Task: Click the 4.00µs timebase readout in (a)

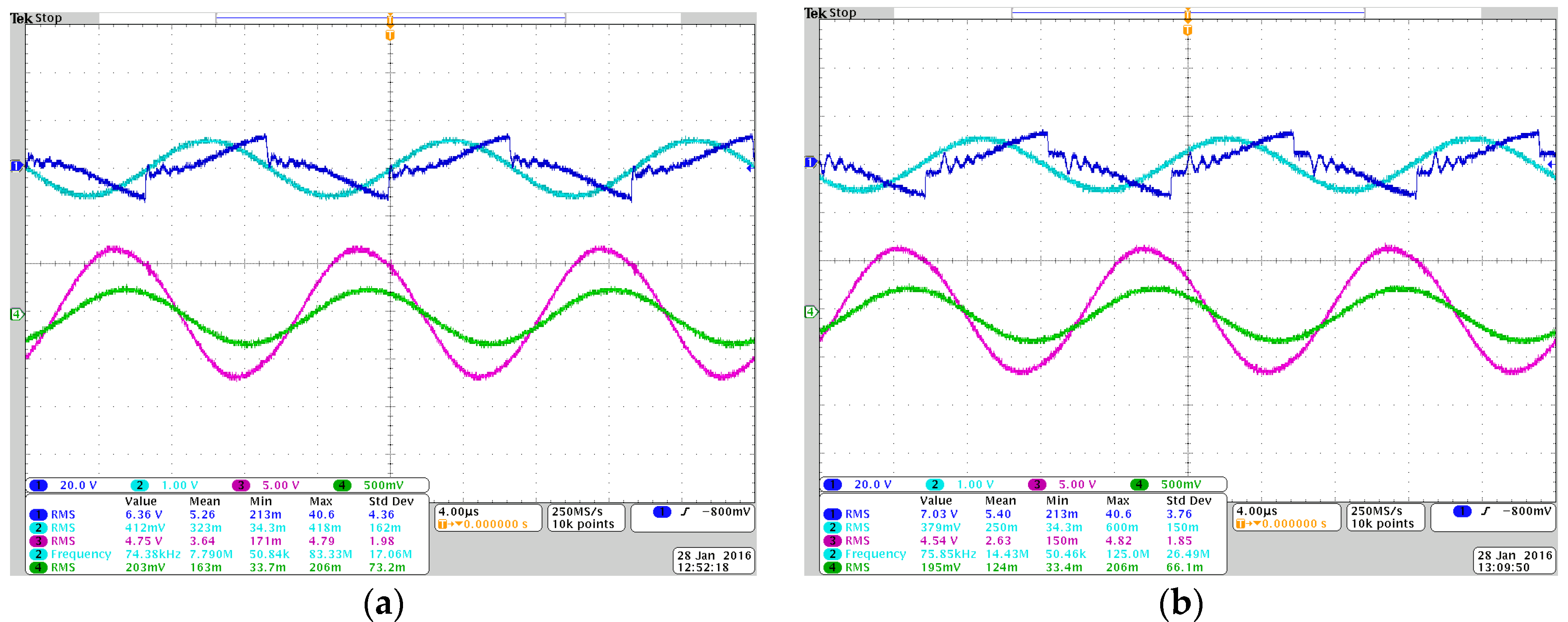Action: coord(458,512)
